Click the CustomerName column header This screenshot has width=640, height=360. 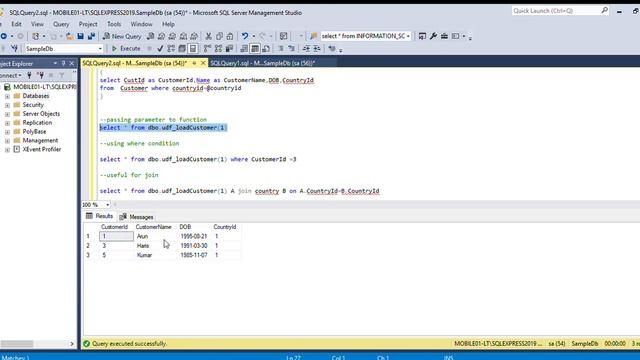point(153,227)
